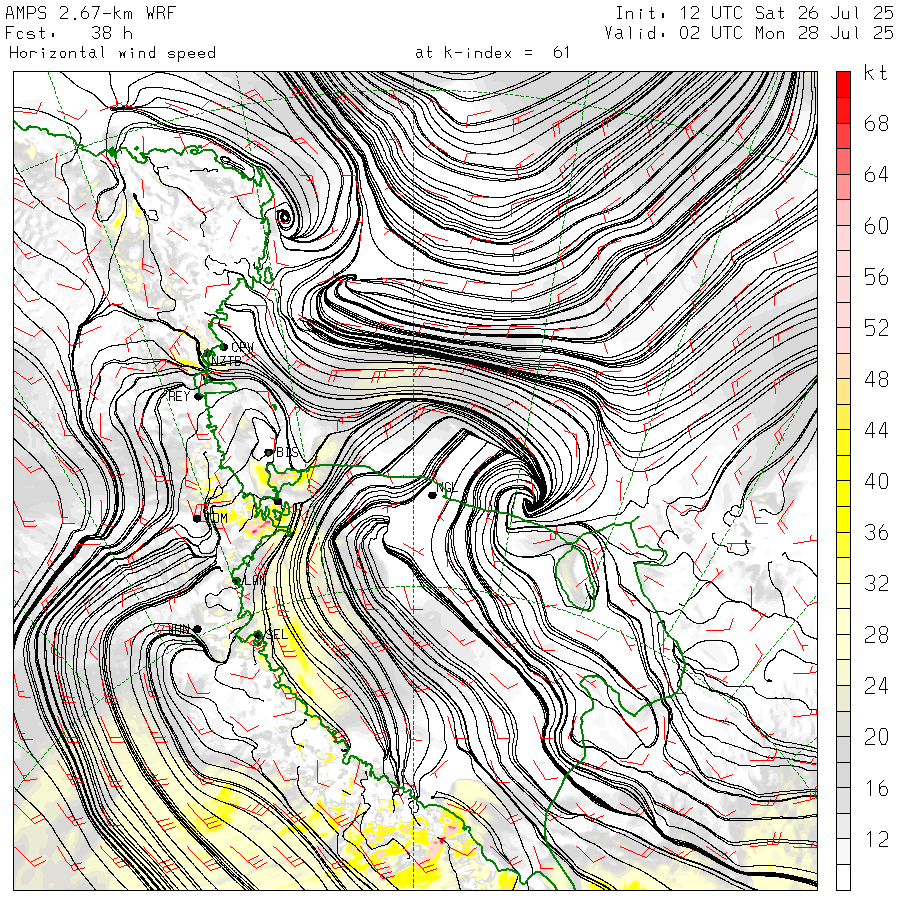Click the legend value 28
The image size is (900, 900).
pyautogui.click(x=876, y=634)
